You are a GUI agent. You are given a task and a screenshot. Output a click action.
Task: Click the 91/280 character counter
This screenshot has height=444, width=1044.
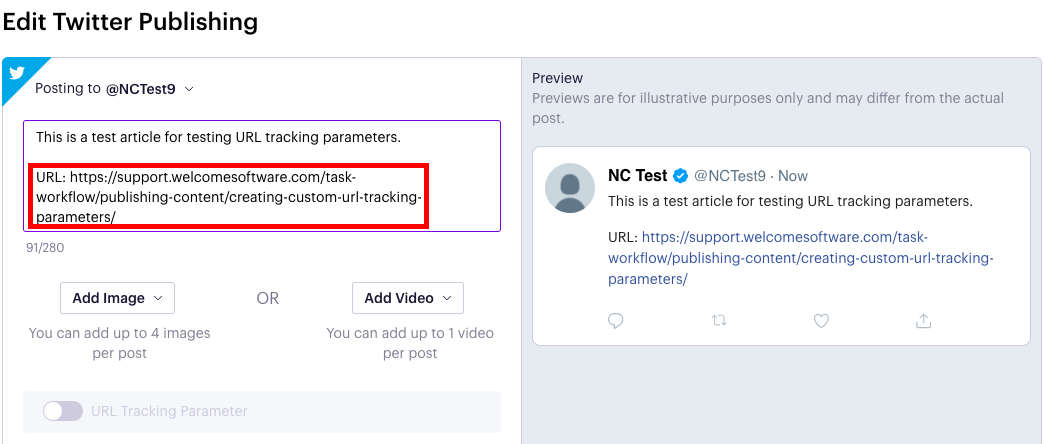coord(45,248)
